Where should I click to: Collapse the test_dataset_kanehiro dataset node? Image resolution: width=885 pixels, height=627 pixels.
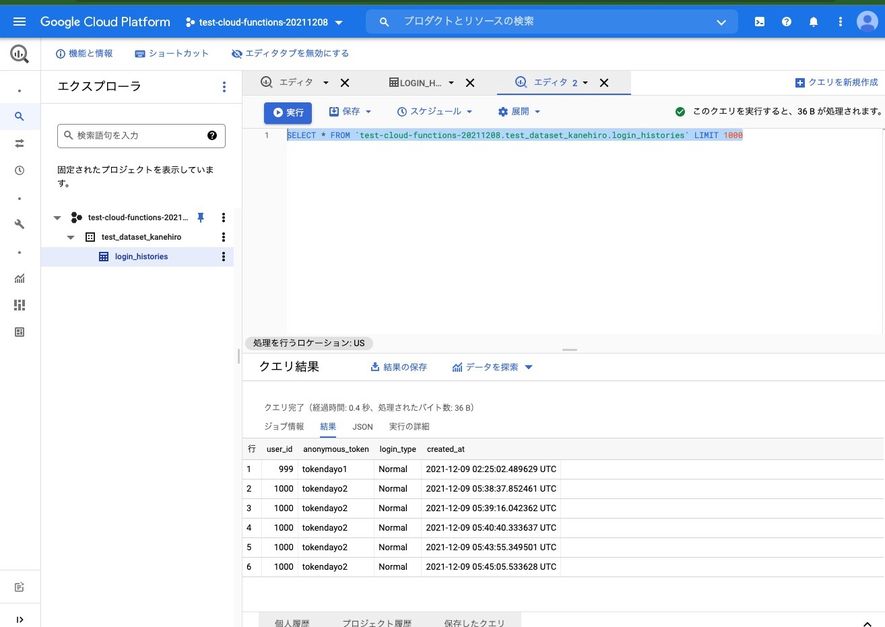(71, 238)
